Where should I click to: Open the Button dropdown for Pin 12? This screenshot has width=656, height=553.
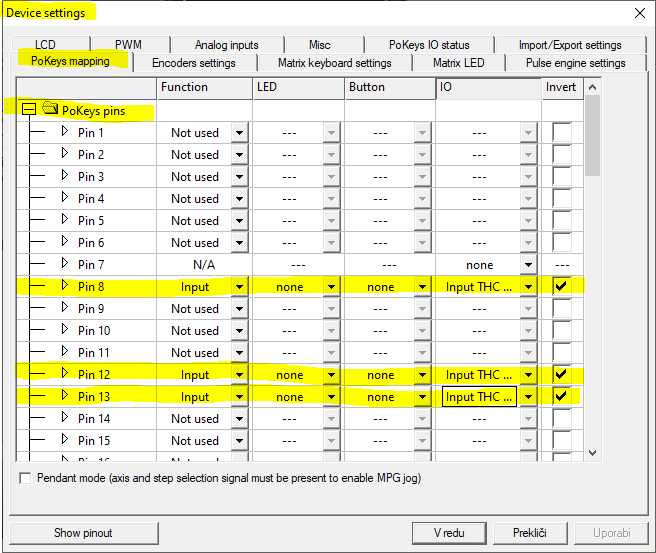pyautogui.click(x=423, y=375)
